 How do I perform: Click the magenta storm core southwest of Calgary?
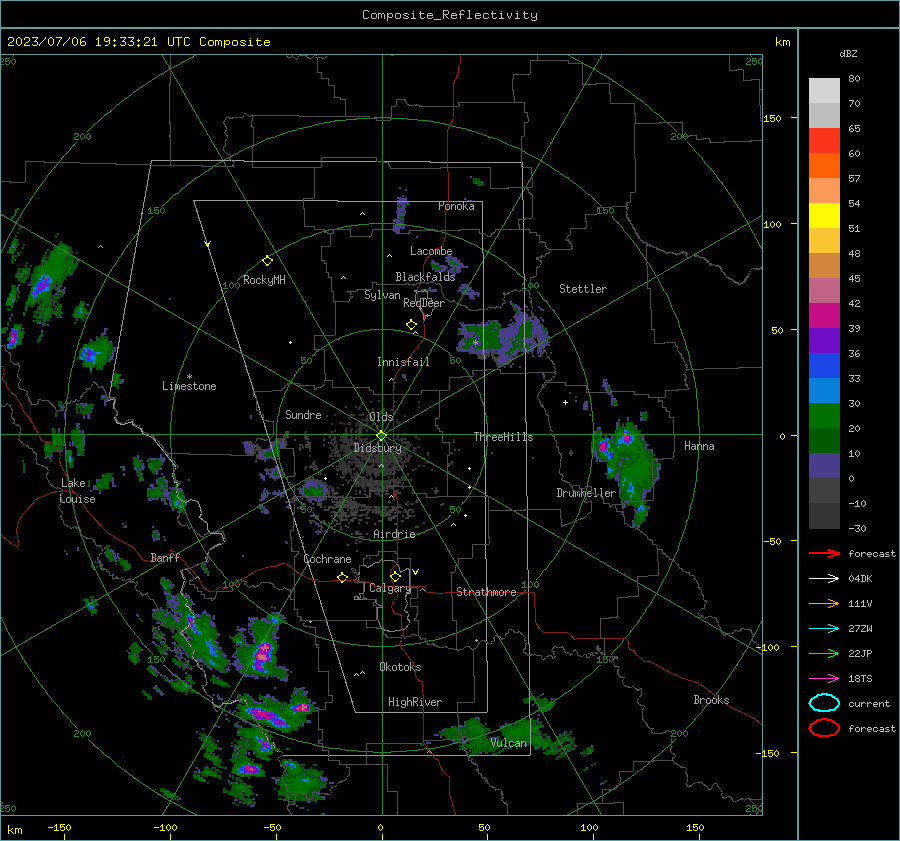pos(263,653)
